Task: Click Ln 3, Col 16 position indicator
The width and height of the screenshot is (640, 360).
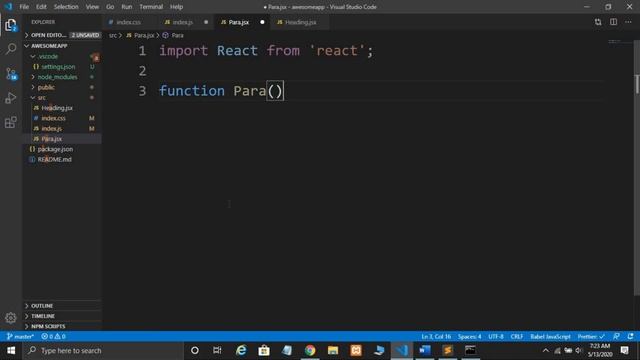Action: pyautogui.click(x=436, y=337)
